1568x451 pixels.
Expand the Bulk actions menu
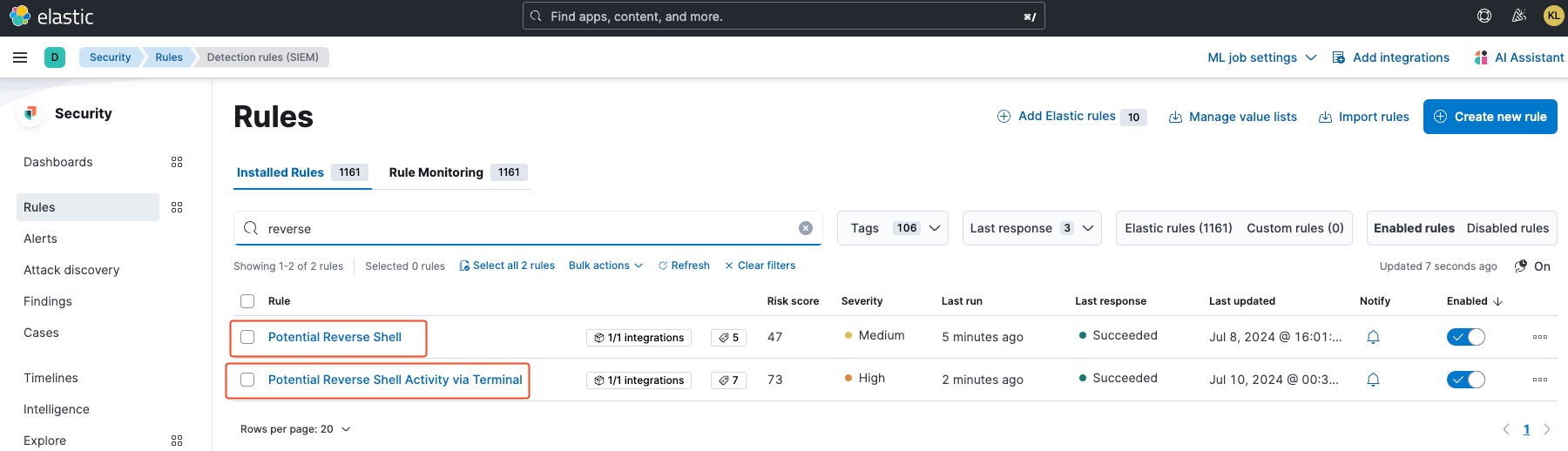click(605, 266)
